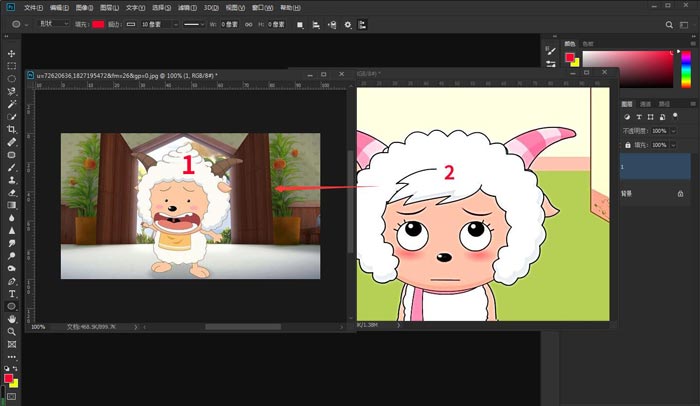Screen dimensions: 700x406
Task: Select the Horizontal Type tool
Action: click(x=12, y=294)
